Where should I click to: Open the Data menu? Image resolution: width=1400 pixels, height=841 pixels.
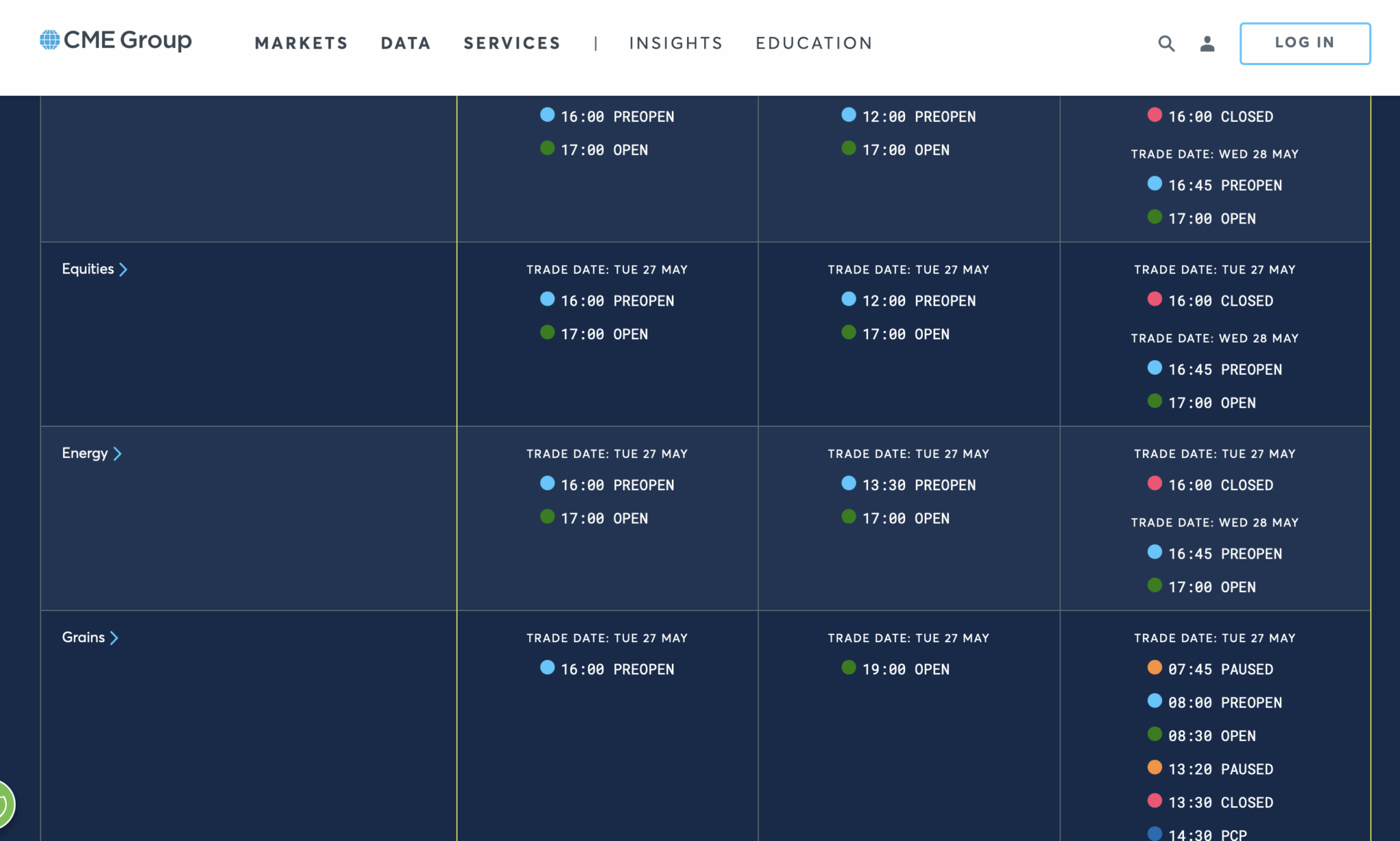click(x=405, y=43)
